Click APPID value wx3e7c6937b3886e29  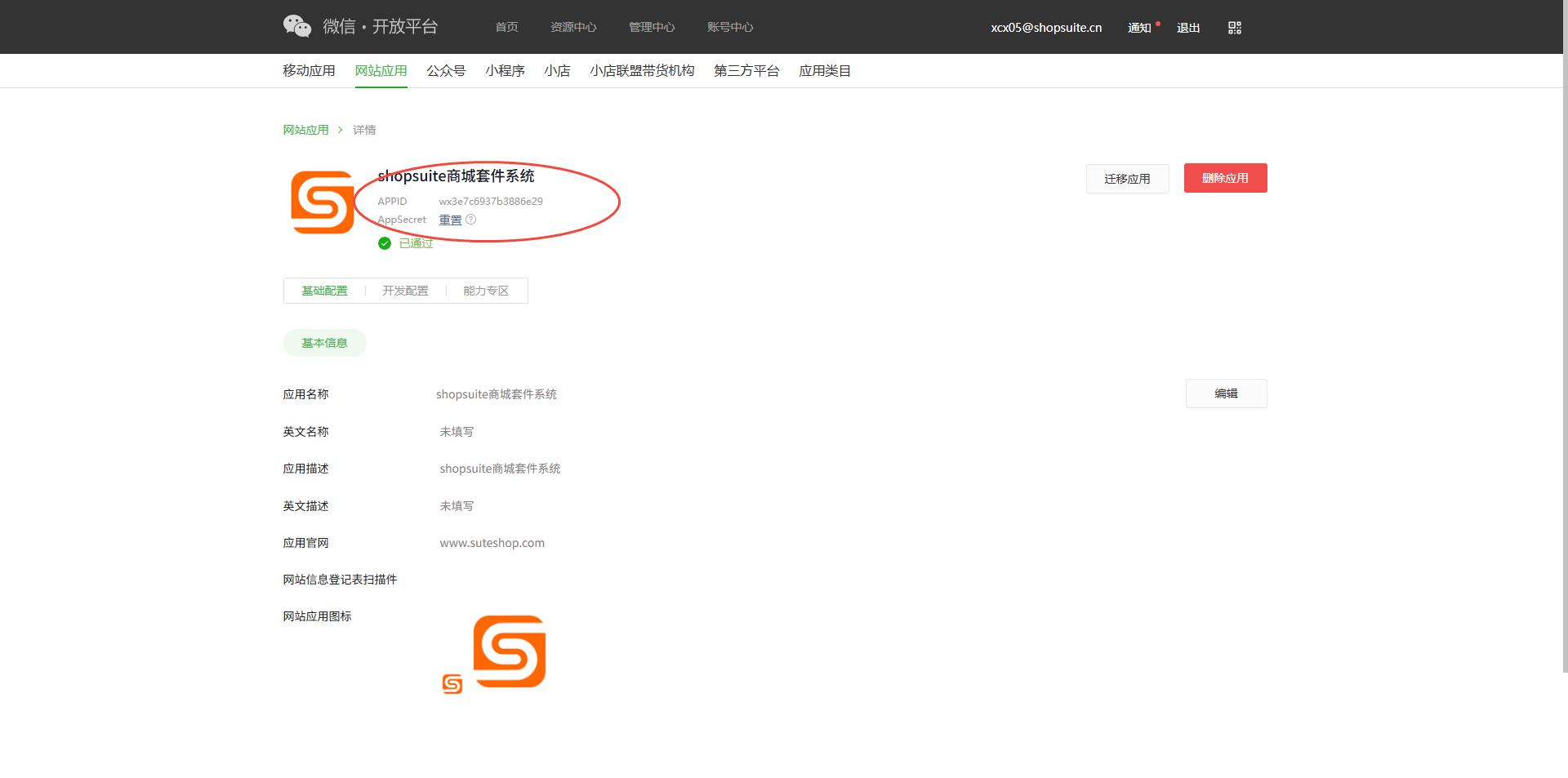click(491, 201)
